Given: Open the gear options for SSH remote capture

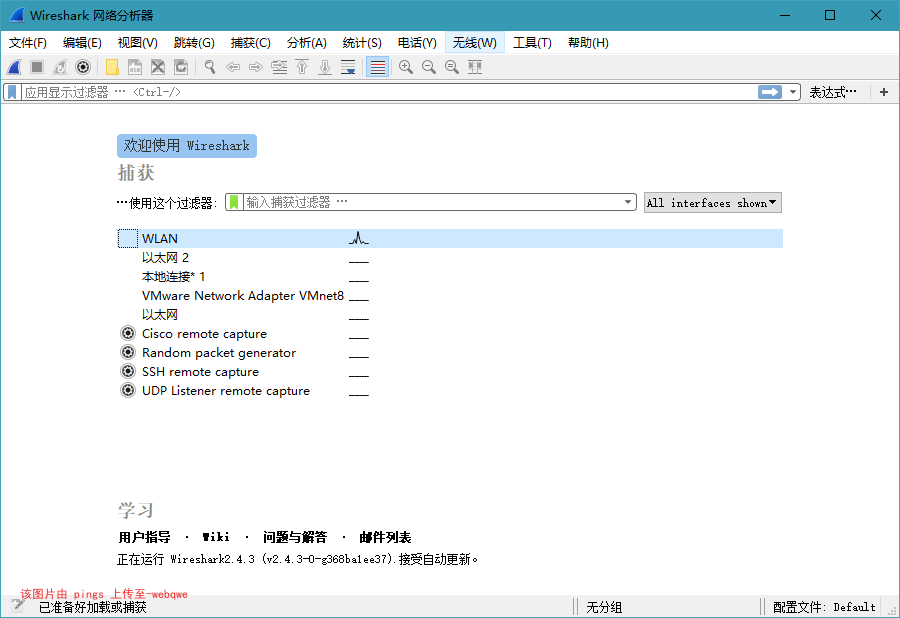Looking at the screenshot, I should pyautogui.click(x=128, y=371).
